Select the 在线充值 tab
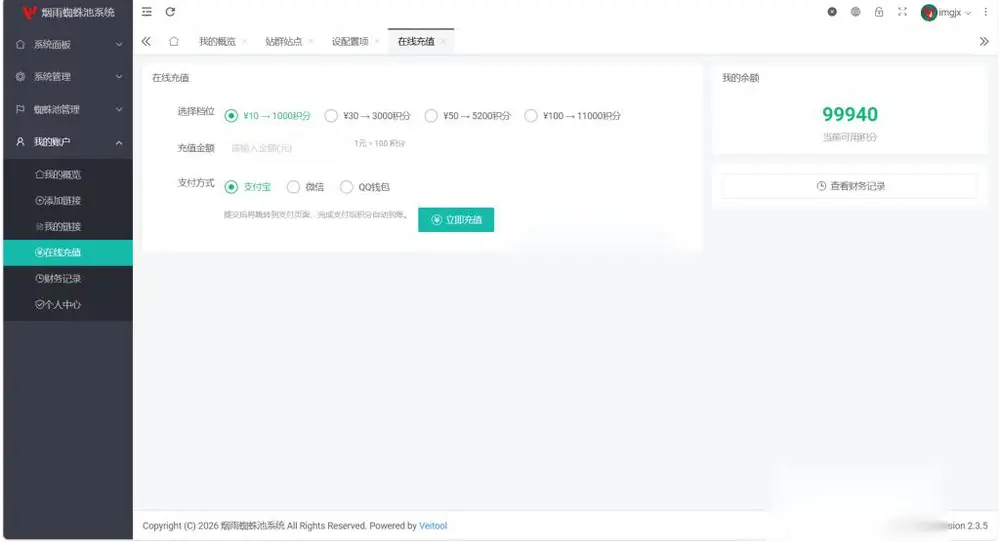The width and height of the screenshot is (1000, 542). click(416, 41)
